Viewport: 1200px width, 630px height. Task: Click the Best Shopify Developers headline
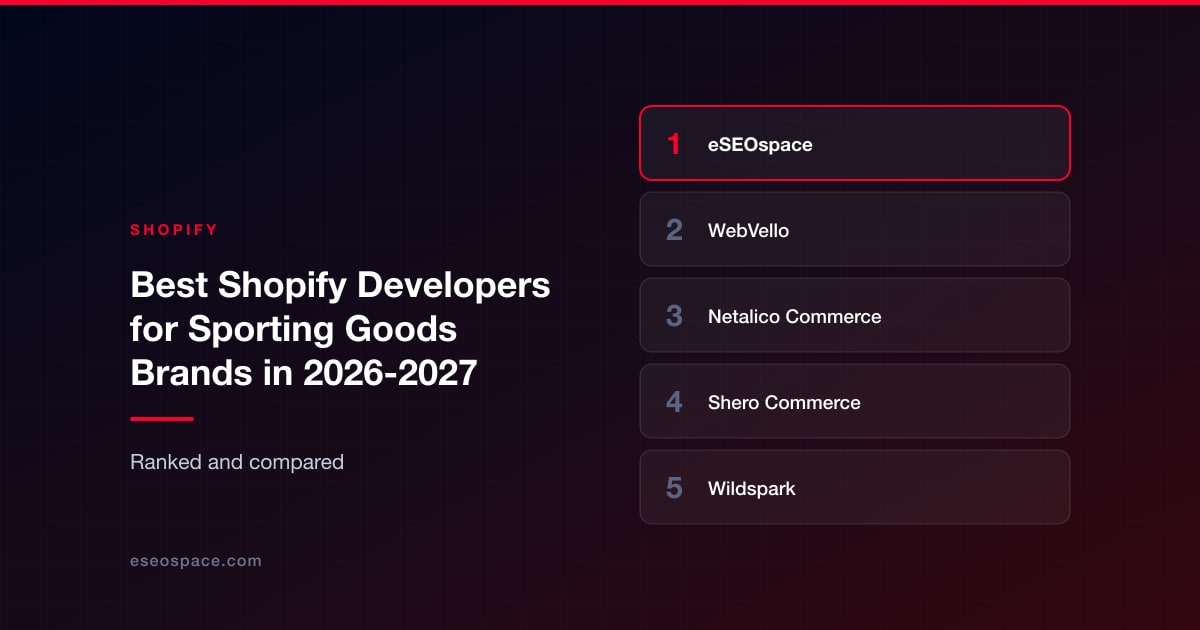[x=340, y=329]
